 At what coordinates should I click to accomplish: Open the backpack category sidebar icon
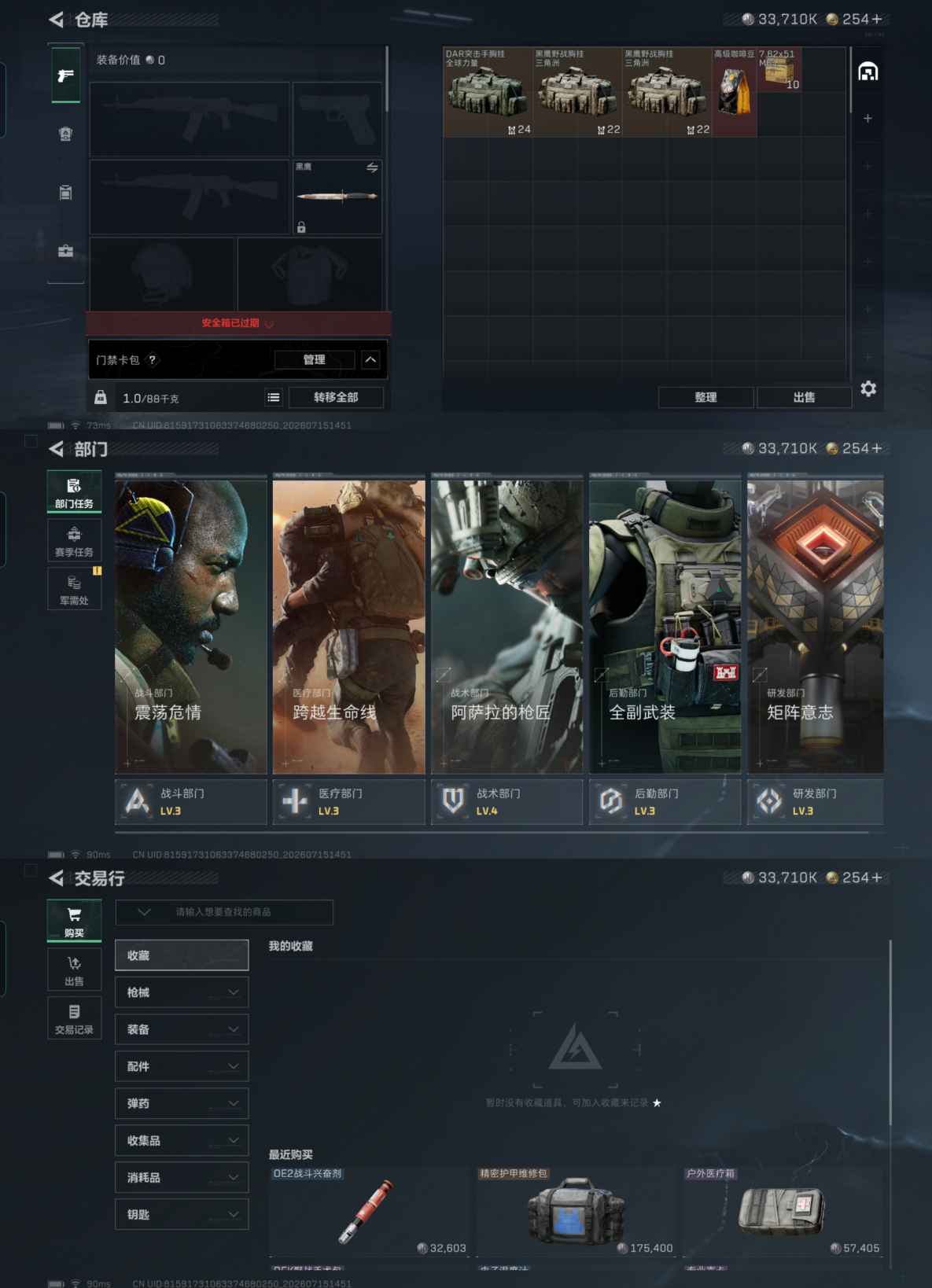(66, 193)
